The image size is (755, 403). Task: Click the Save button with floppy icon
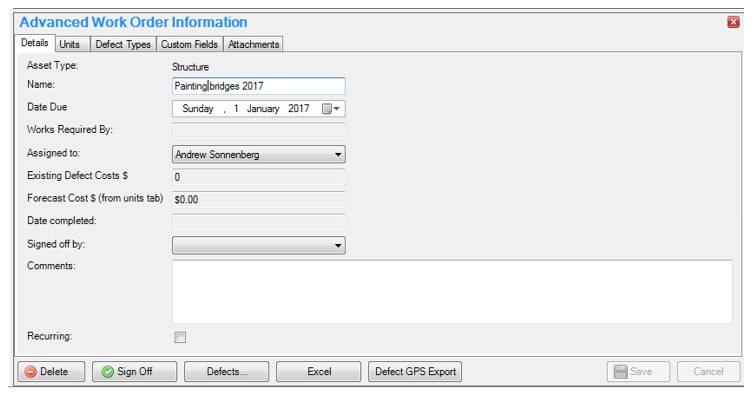(x=638, y=371)
